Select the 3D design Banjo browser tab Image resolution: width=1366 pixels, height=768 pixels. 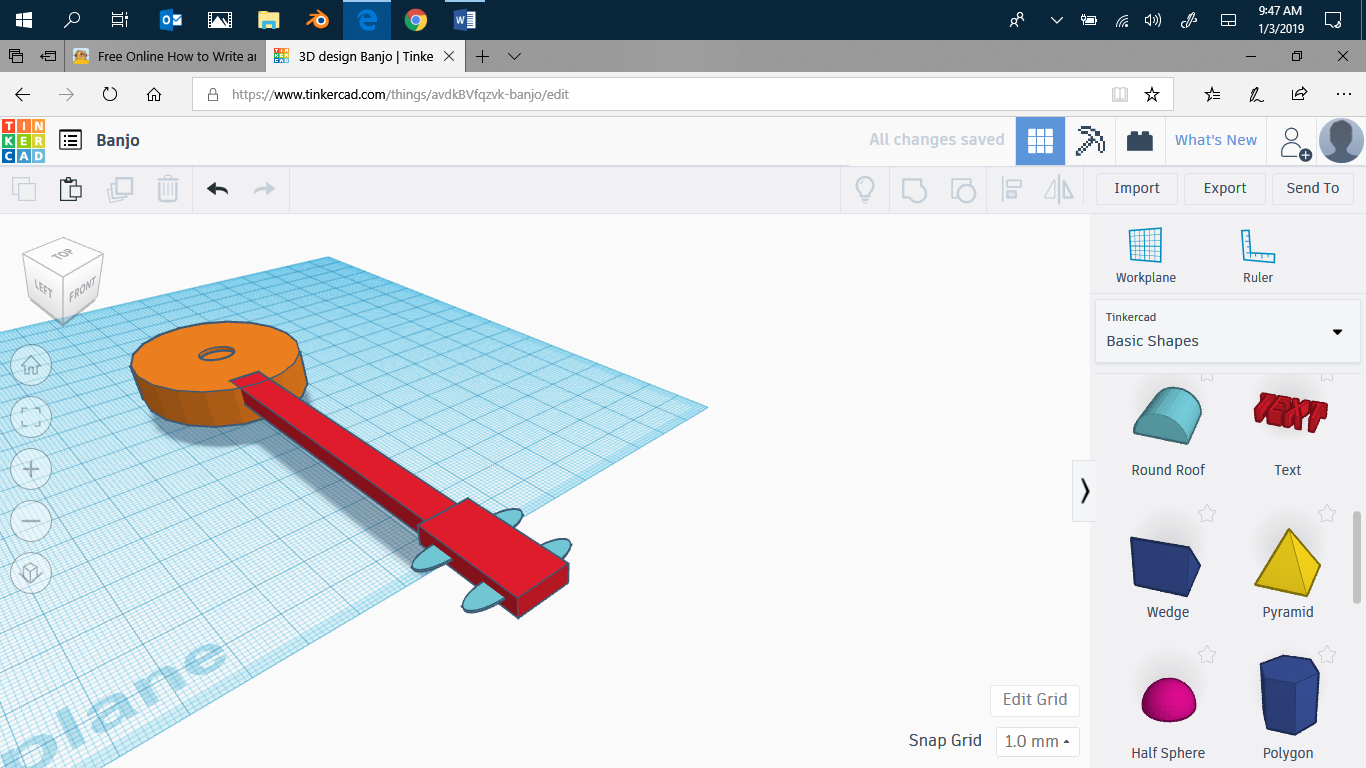pyautogui.click(x=365, y=56)
